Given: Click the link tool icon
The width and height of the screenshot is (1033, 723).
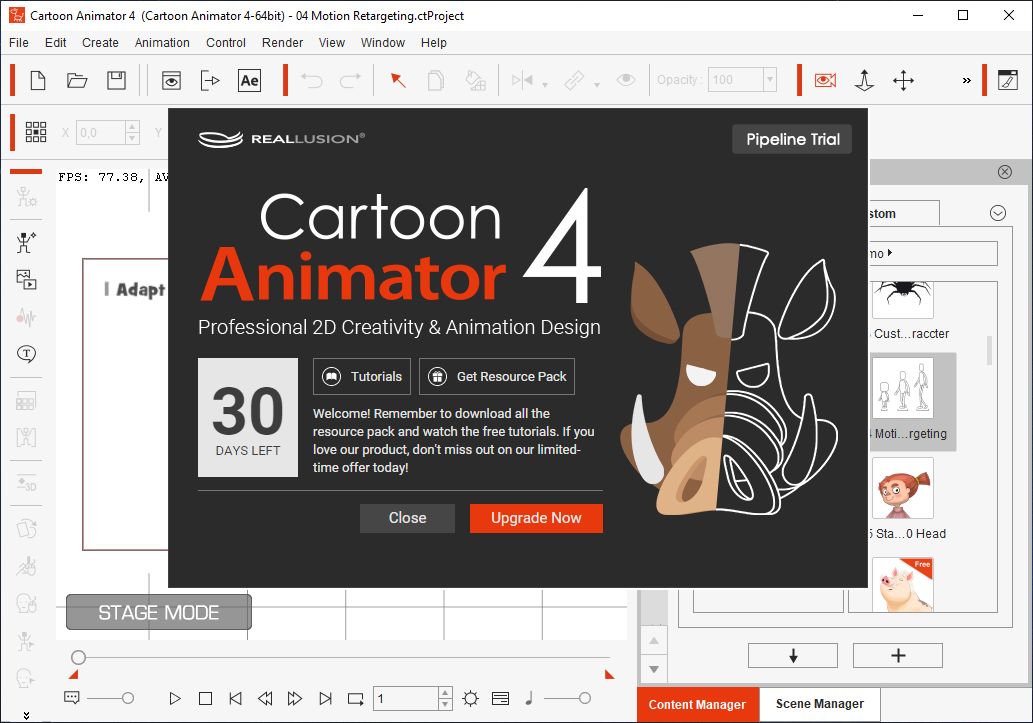Looking at the screenshot, I should coord(574,80).
